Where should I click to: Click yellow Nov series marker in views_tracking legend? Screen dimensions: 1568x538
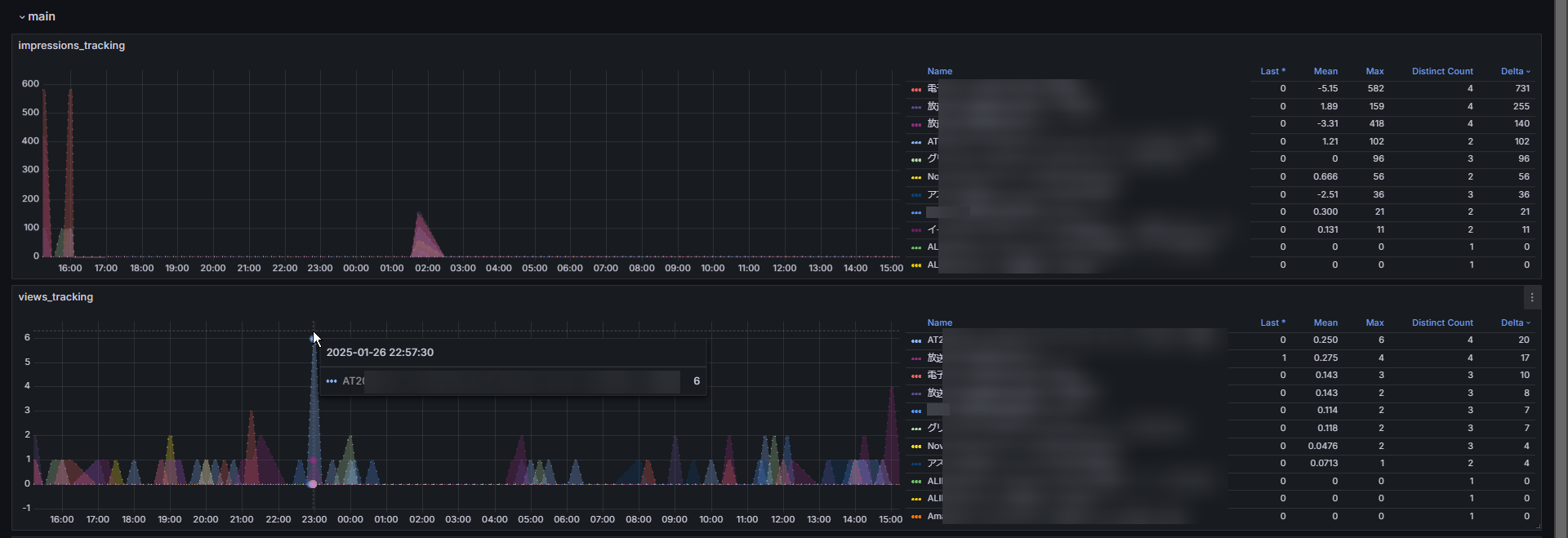pos(916,447)
